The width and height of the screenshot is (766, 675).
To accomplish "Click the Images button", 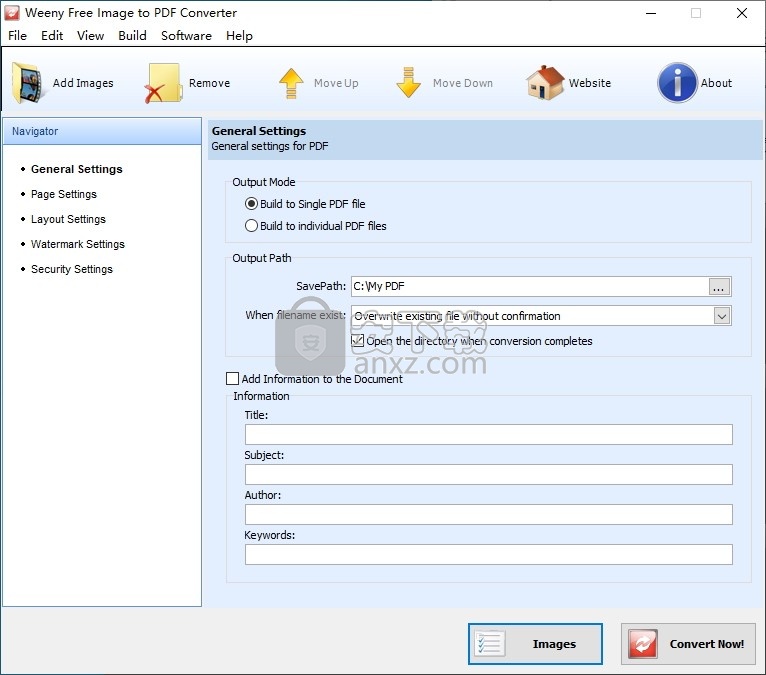I will 535,644.
